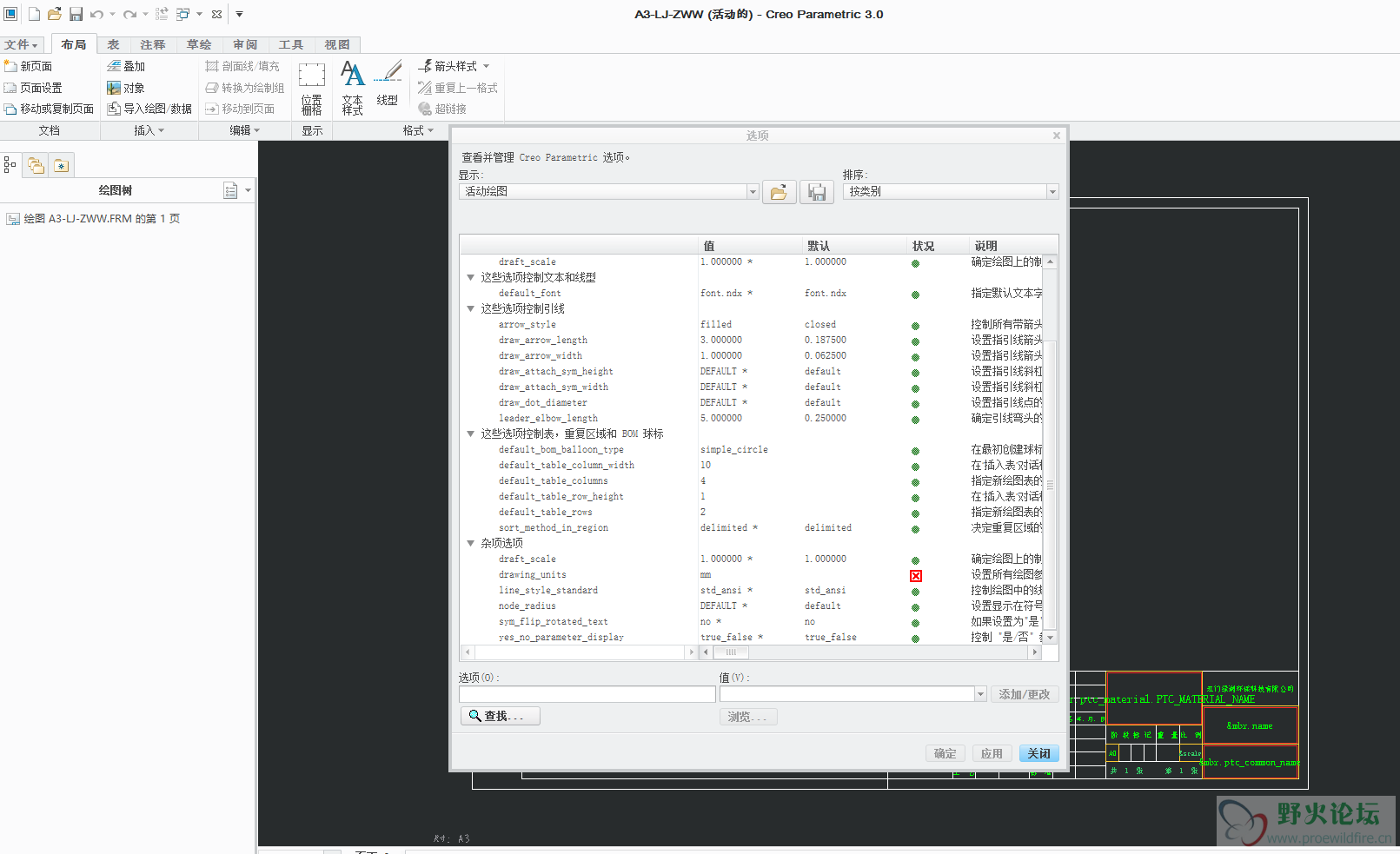Select the folder browser navigator tab icon
This screenshot has width=1400, height=854.
point(36,165)
